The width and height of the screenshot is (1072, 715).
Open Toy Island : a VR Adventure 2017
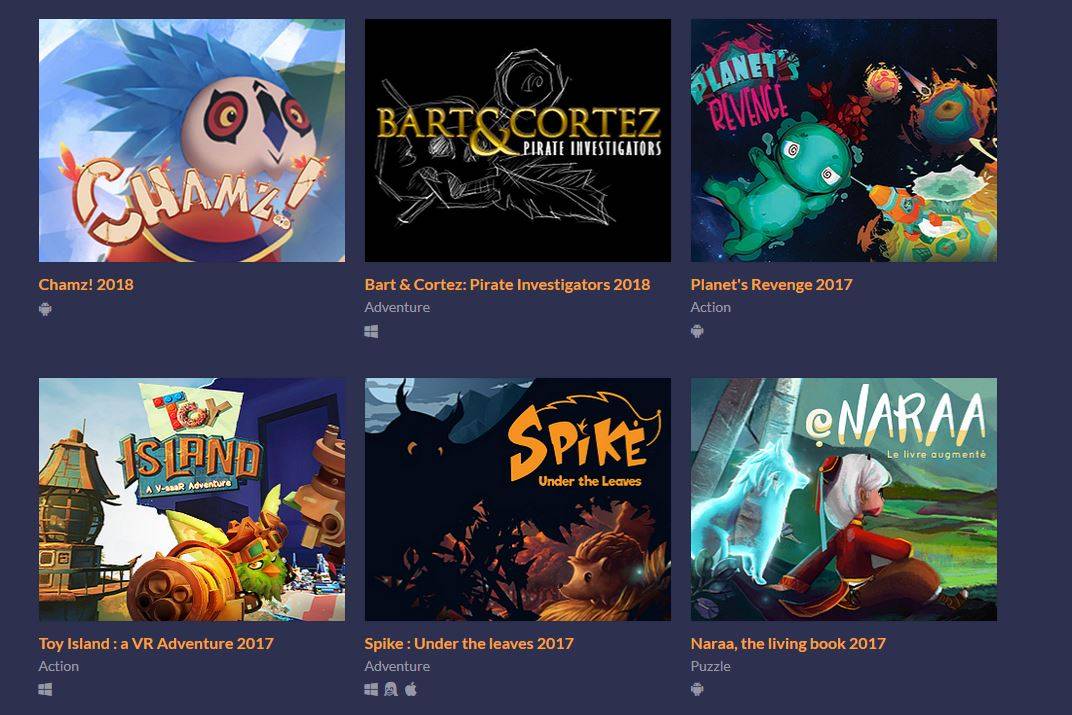tap(156, 643)
